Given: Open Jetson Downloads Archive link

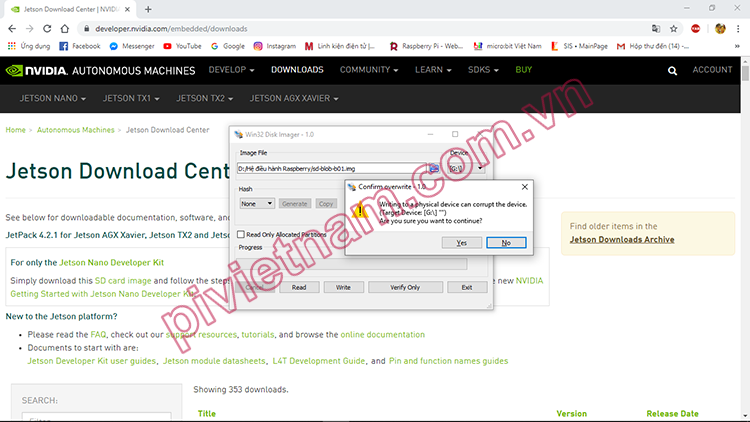Looking at the screenshot, I should coord(622,240).
